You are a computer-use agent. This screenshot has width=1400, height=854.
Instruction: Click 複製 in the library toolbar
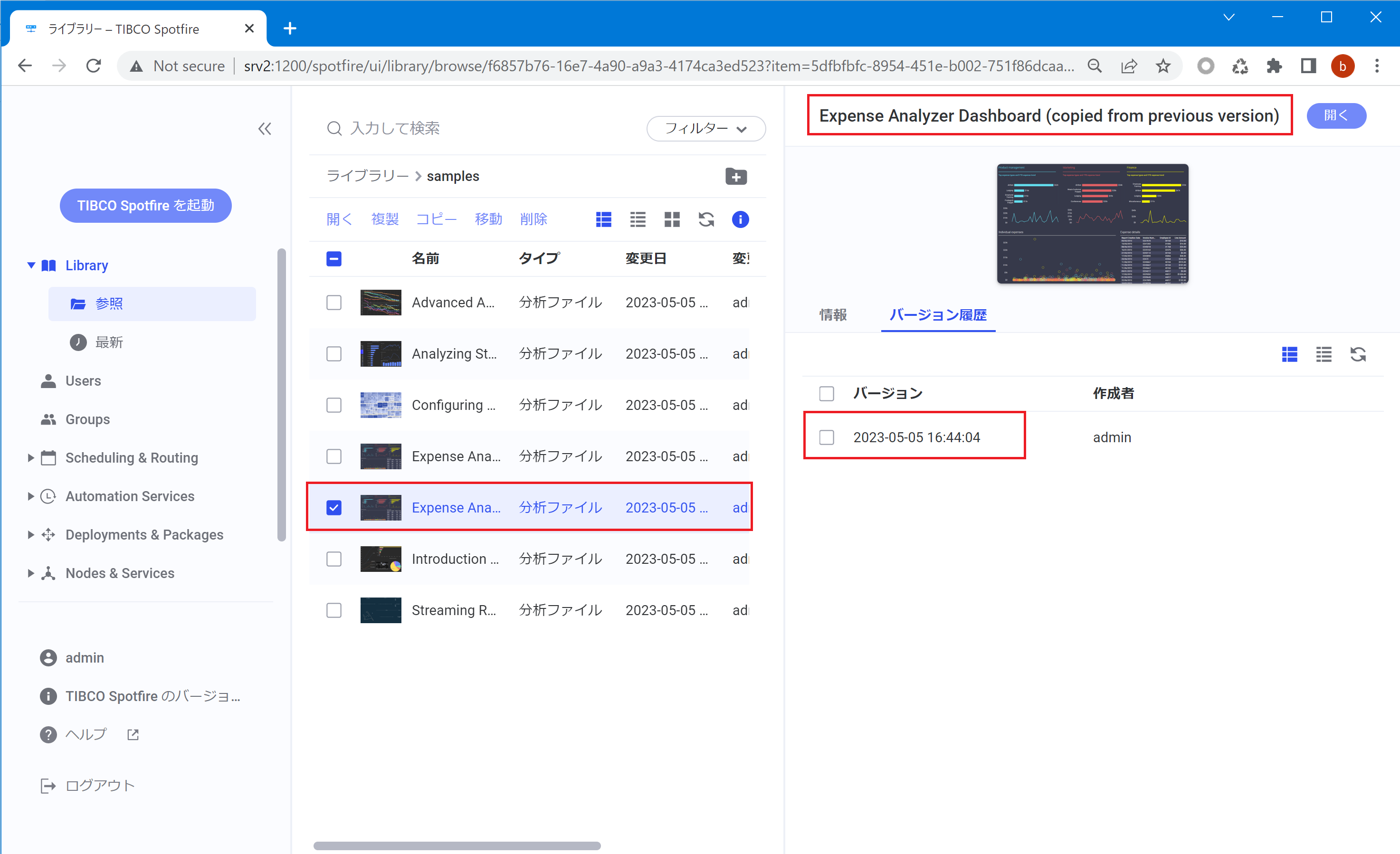pos(385,219)
